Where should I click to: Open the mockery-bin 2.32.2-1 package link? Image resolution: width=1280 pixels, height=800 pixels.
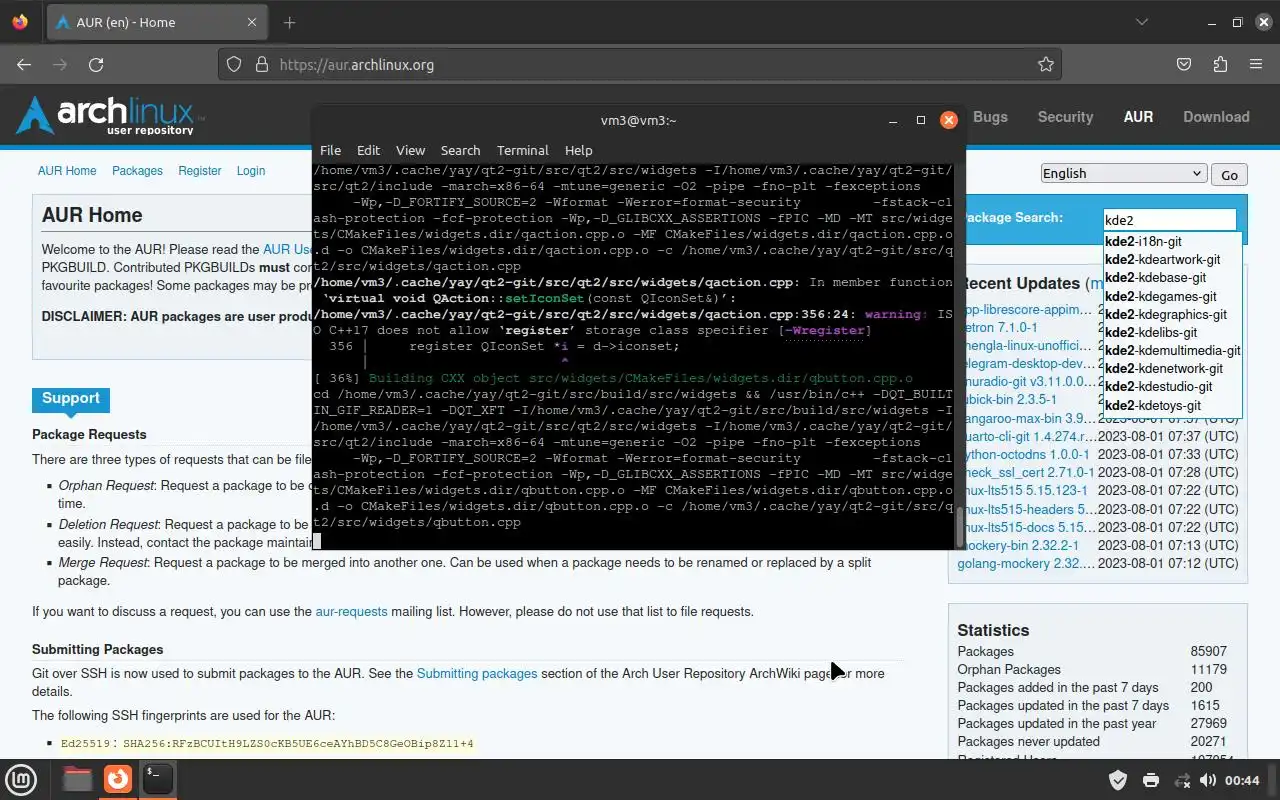[x=1018, y=545]
